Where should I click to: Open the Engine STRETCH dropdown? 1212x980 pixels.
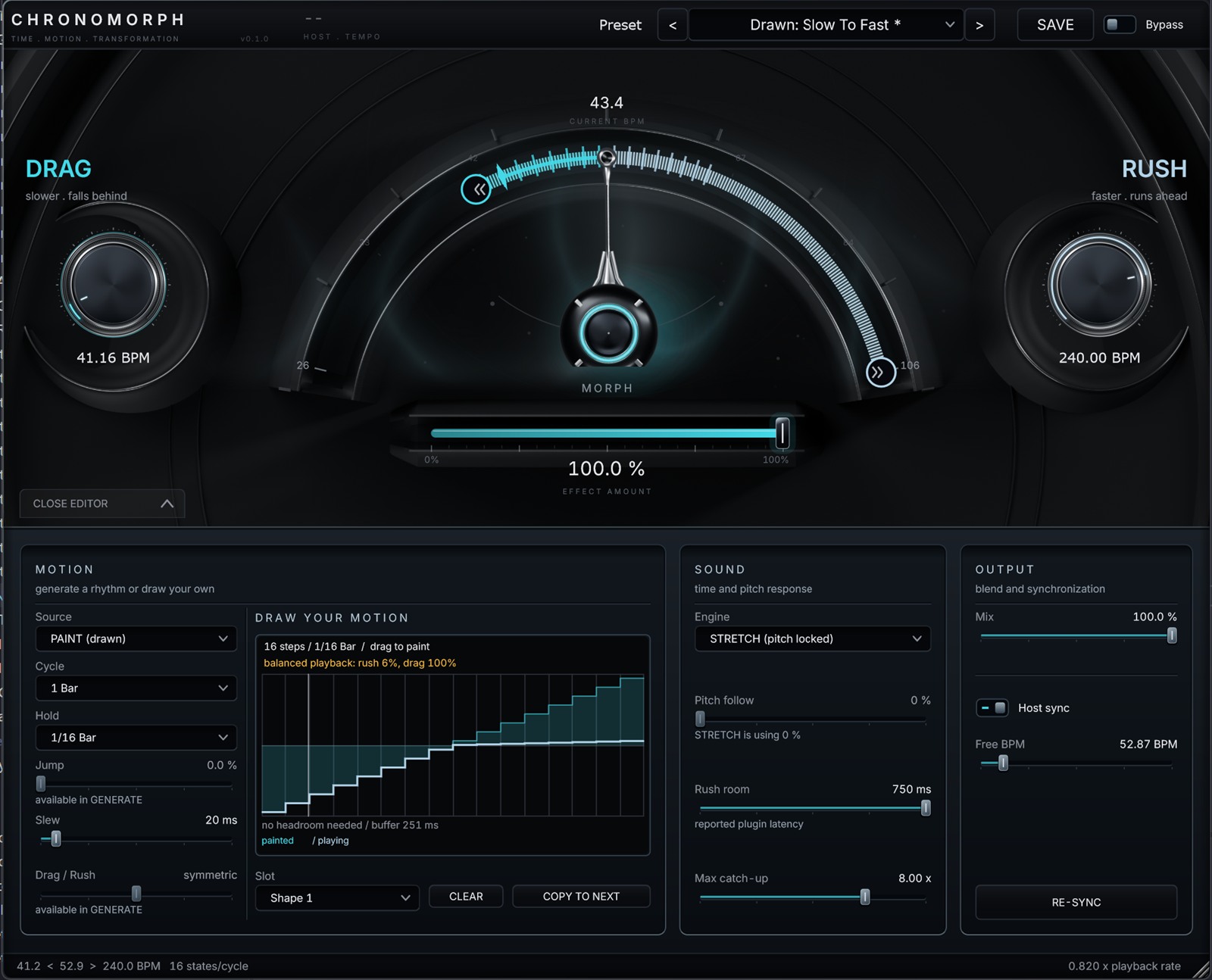coord(813,638)
